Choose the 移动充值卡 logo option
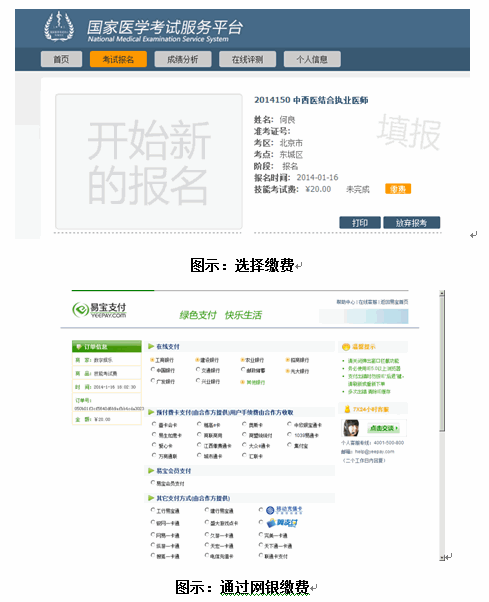The height and width of the screenshot is (602, 489). click(x=284, y=510)
